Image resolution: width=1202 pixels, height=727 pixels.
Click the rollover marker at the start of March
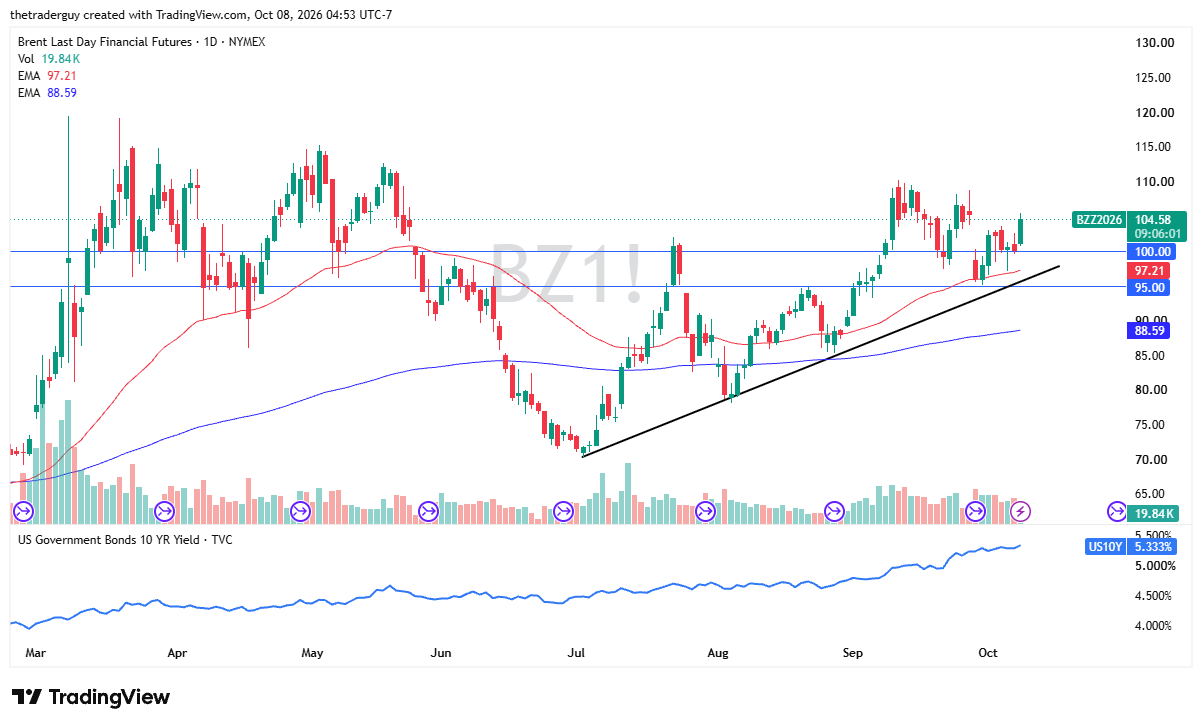point(22,512)
